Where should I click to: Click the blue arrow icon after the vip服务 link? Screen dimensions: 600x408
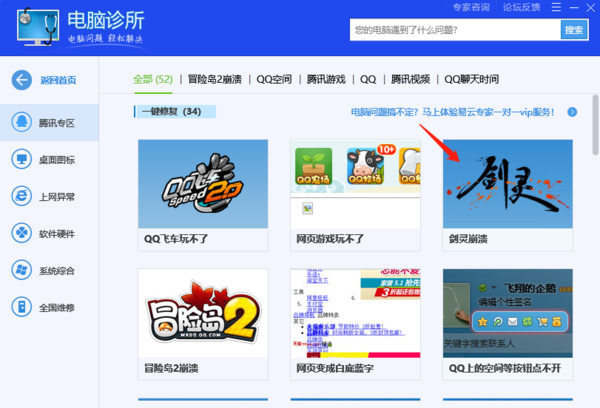pyautogui.click(x=575, y=111)
